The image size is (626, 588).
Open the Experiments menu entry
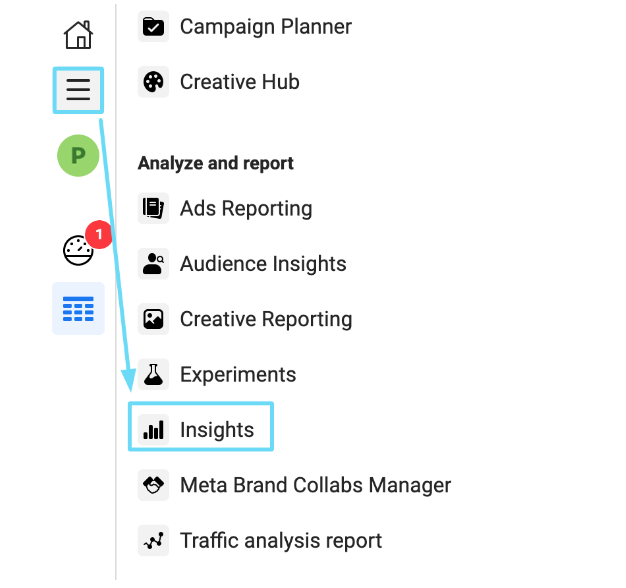pyautogui.click(x=238, y=375)
